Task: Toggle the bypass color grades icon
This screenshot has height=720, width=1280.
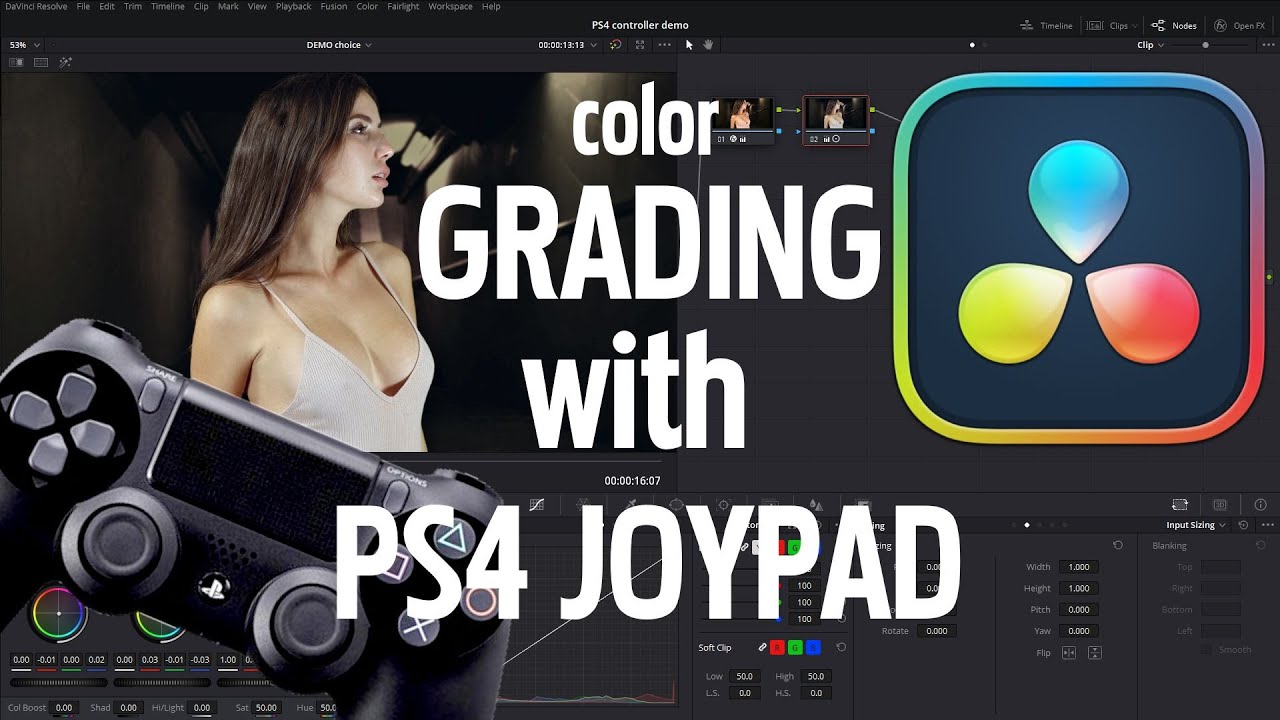Action: coord(616,45)
